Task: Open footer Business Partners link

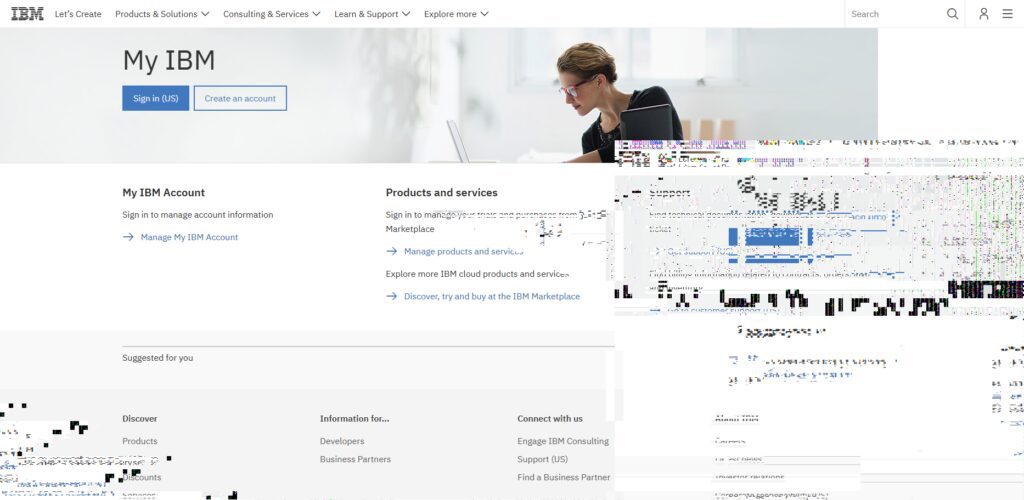Action: 355,460
